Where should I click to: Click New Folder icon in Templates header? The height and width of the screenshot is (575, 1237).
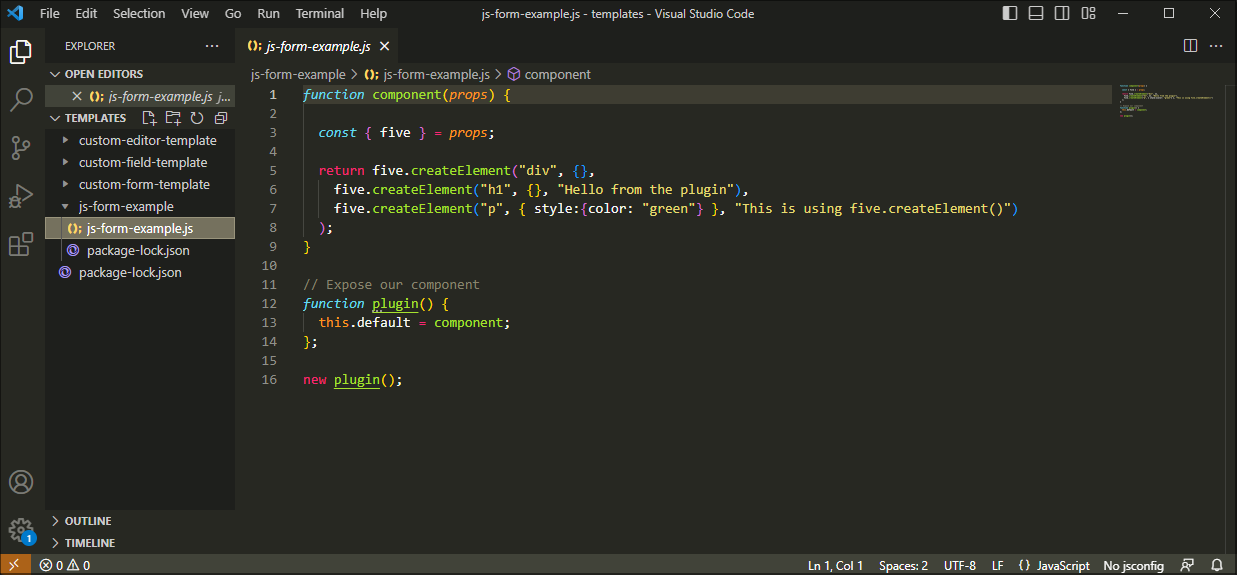(x=174, y=118)
